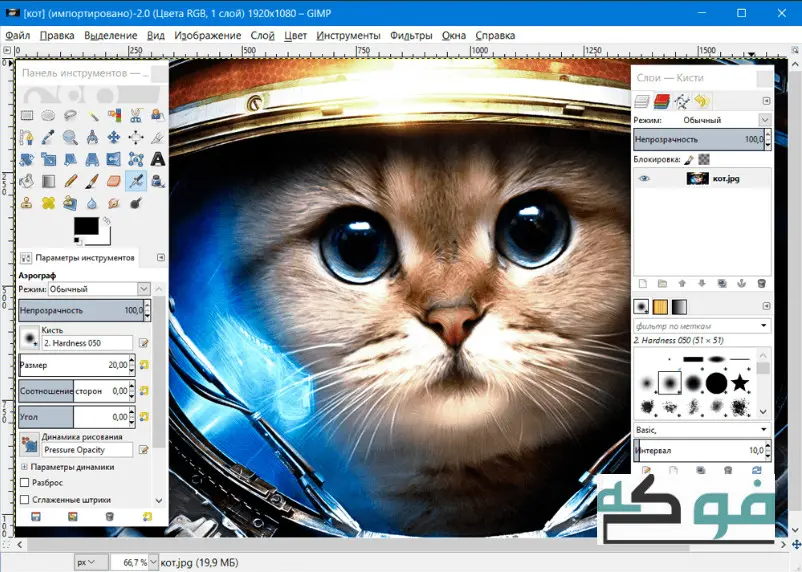The width and height of the screenshot is (802, 572).
Task: Select the Bucket Fill tool
Action: (x=27, y=181)
